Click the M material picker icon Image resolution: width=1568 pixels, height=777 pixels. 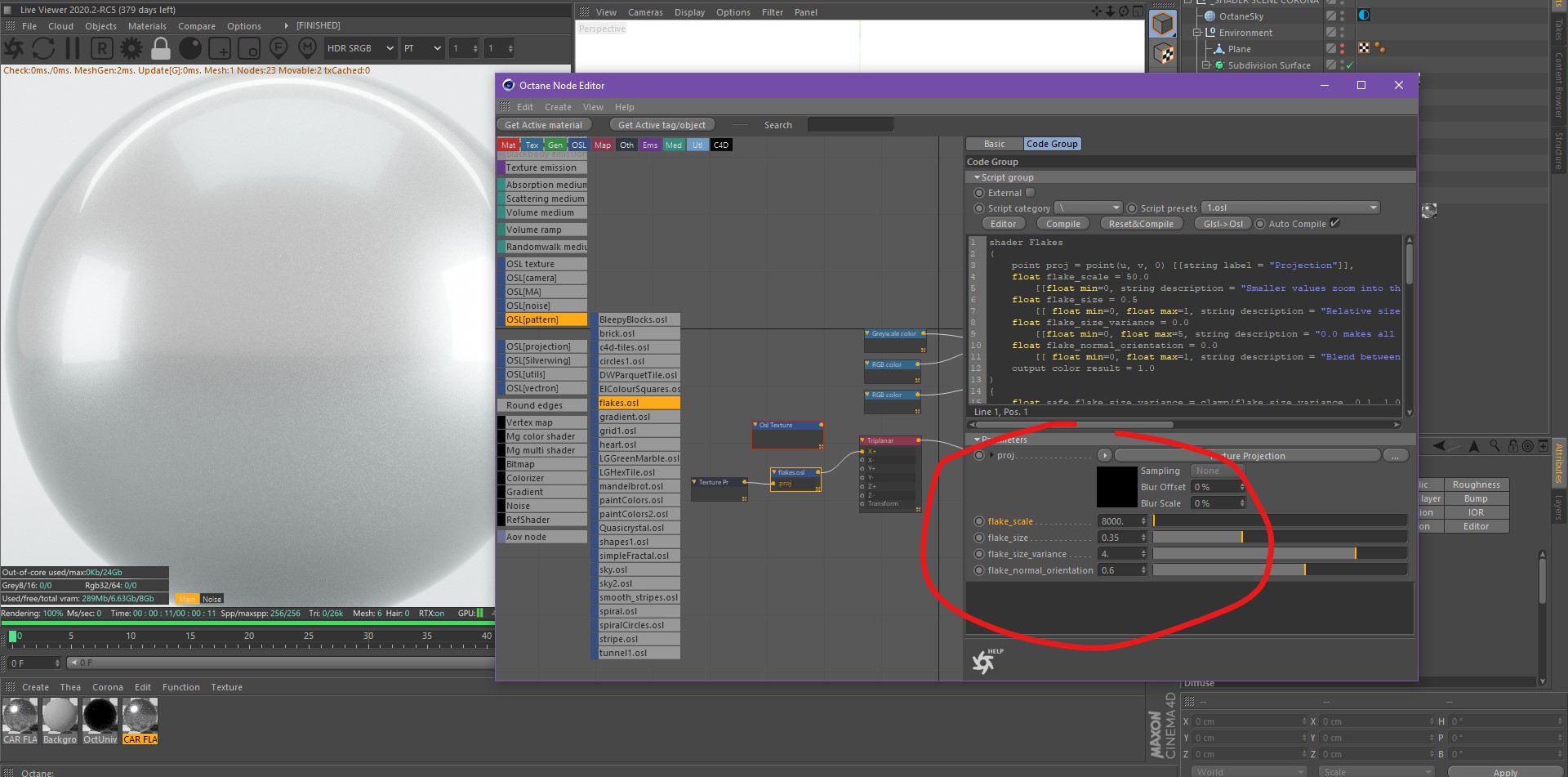(x=308, y=47)
